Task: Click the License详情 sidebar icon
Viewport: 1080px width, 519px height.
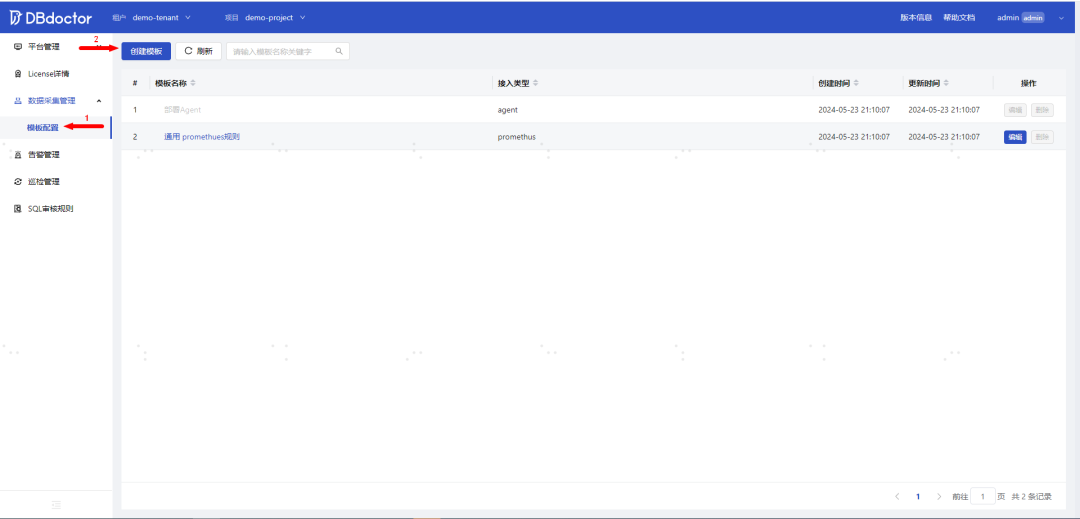Action: pyautogui.click(x=18, y=74)
